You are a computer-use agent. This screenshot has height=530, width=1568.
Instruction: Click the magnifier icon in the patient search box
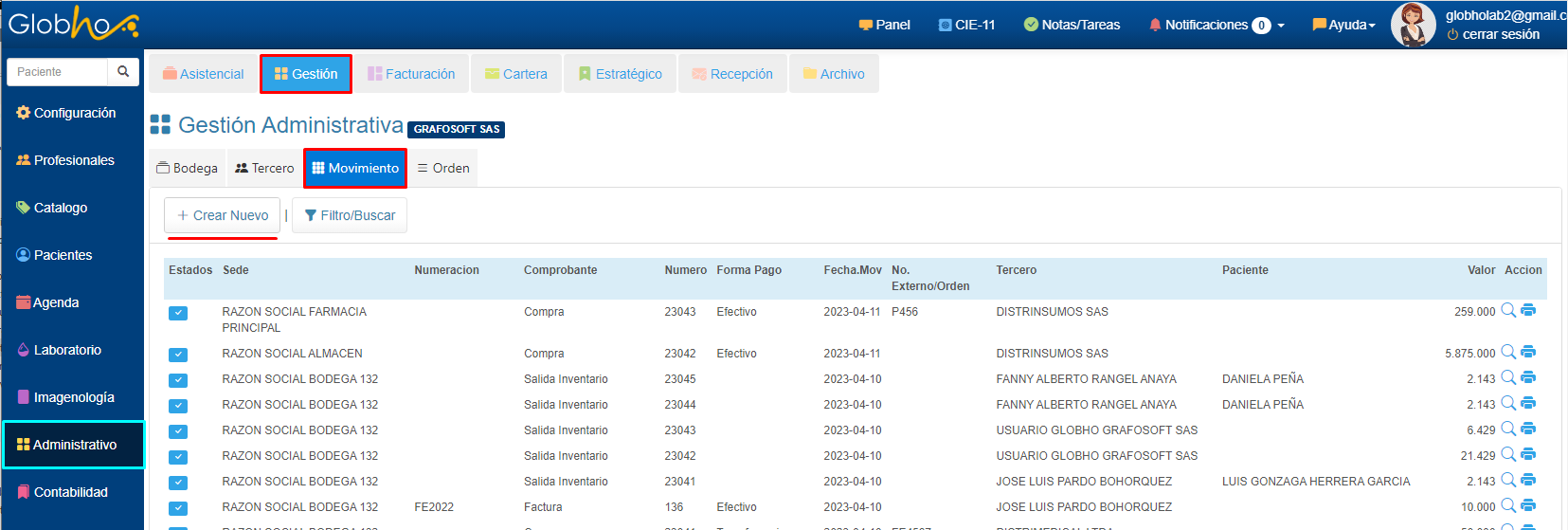(x=123, y=72)
